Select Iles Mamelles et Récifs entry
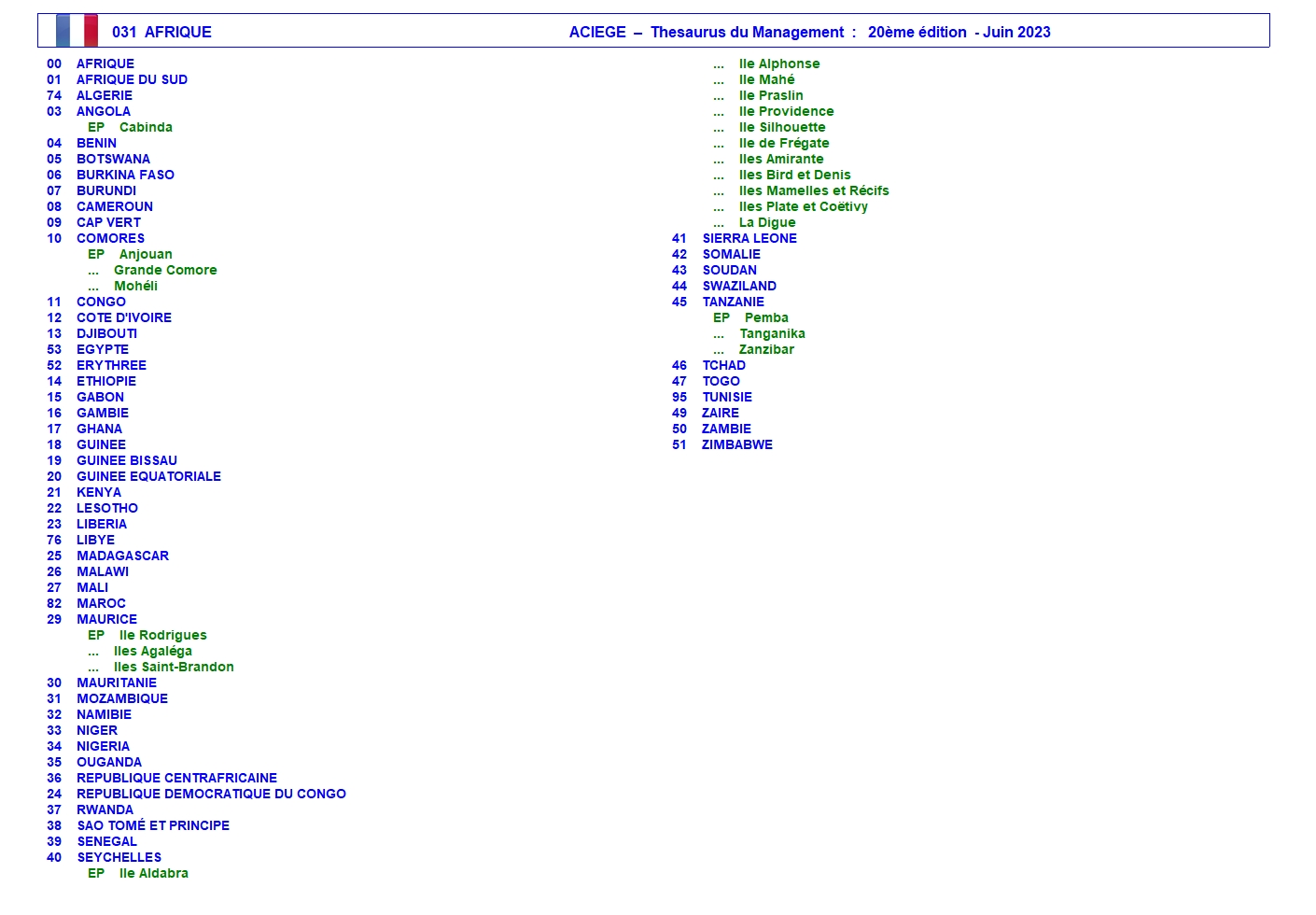This screenshot has width=1316, height=915. pyautogui.click(x=814, y=190)
